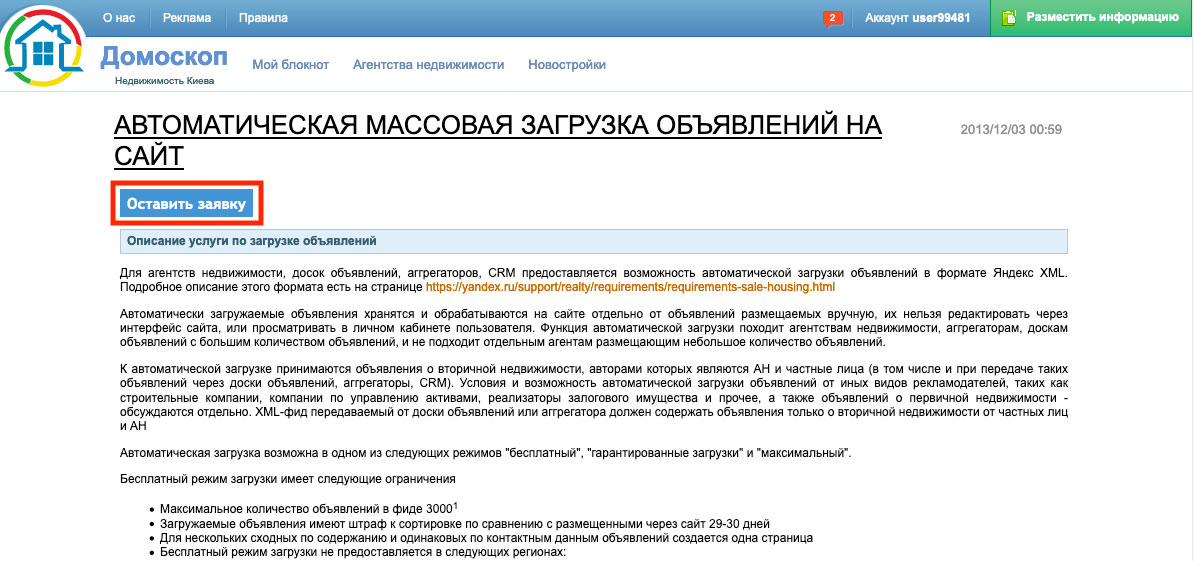Open the О нас page
The width and height of the screenshot is (1194, 561).
coord(119,18)
